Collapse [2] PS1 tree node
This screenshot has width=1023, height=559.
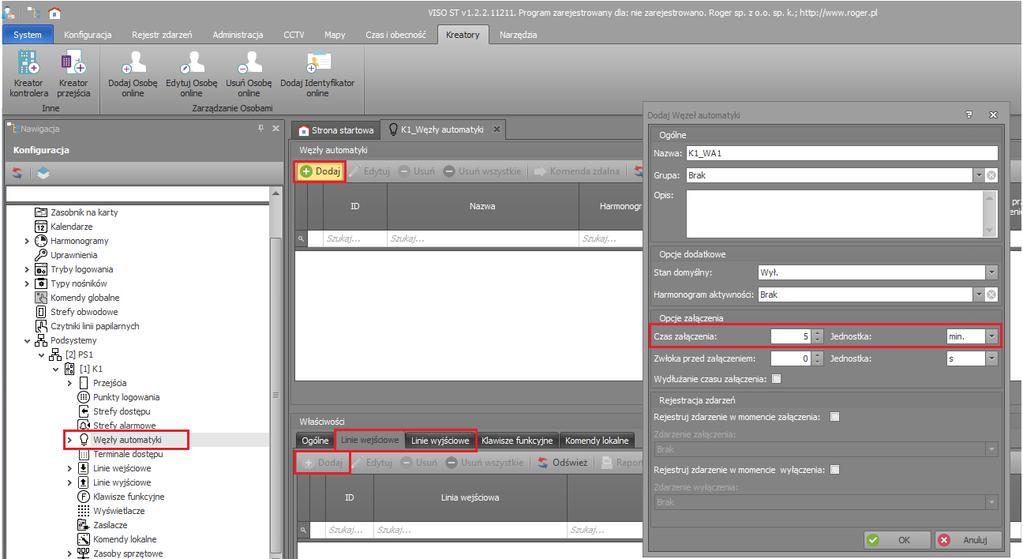point(41,355)
